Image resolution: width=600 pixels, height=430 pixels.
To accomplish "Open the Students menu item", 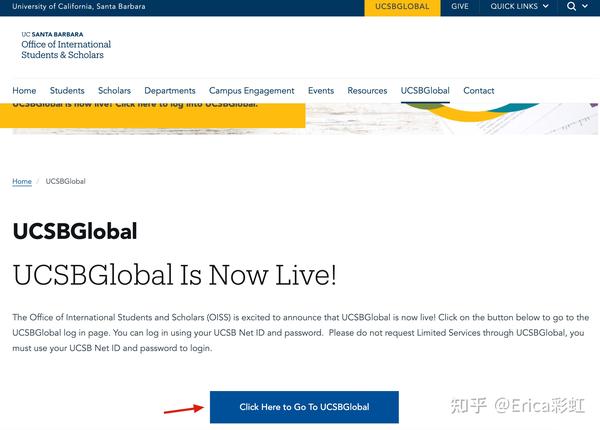I will 67,91.
